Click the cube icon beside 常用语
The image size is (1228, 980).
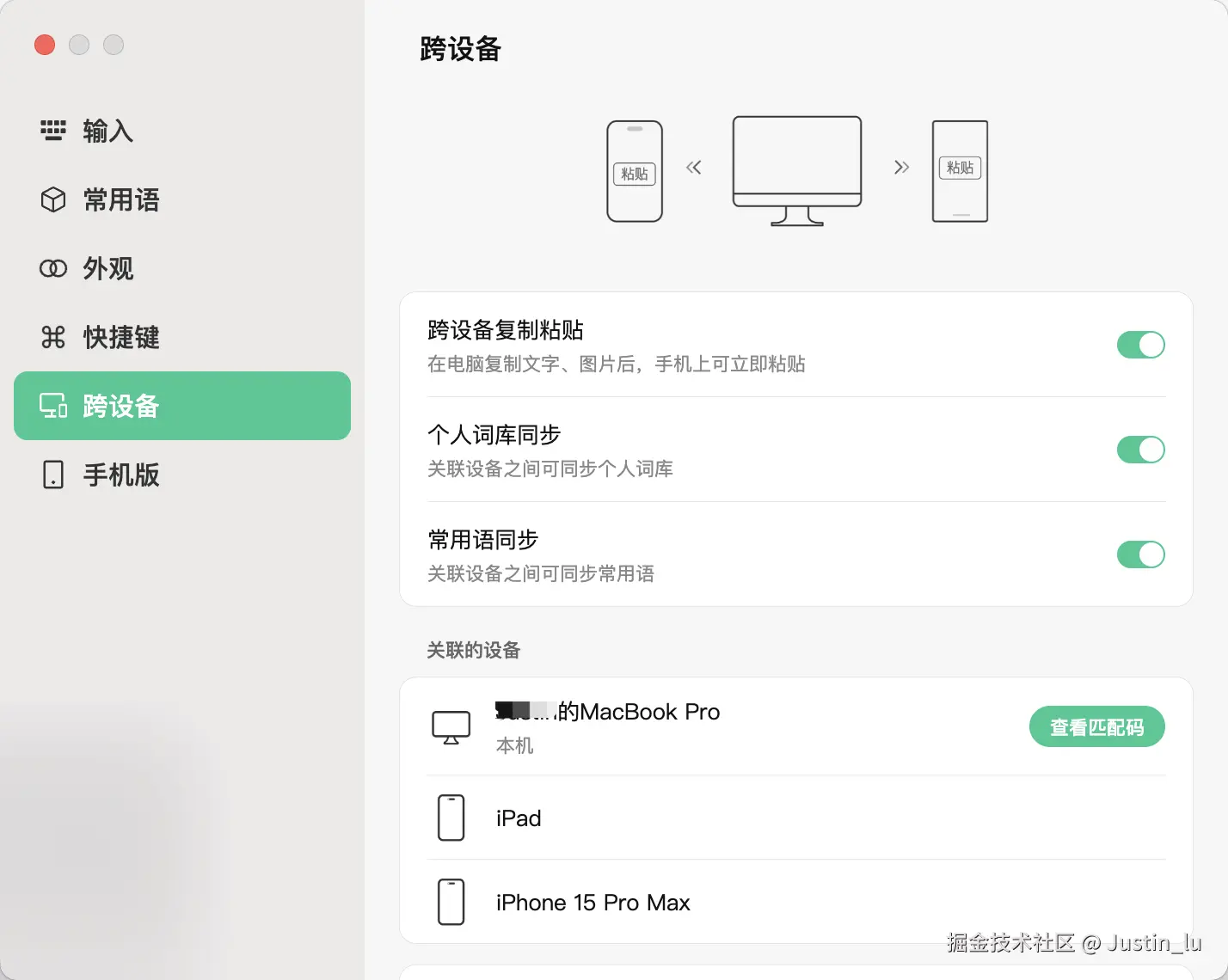[53, 199]
